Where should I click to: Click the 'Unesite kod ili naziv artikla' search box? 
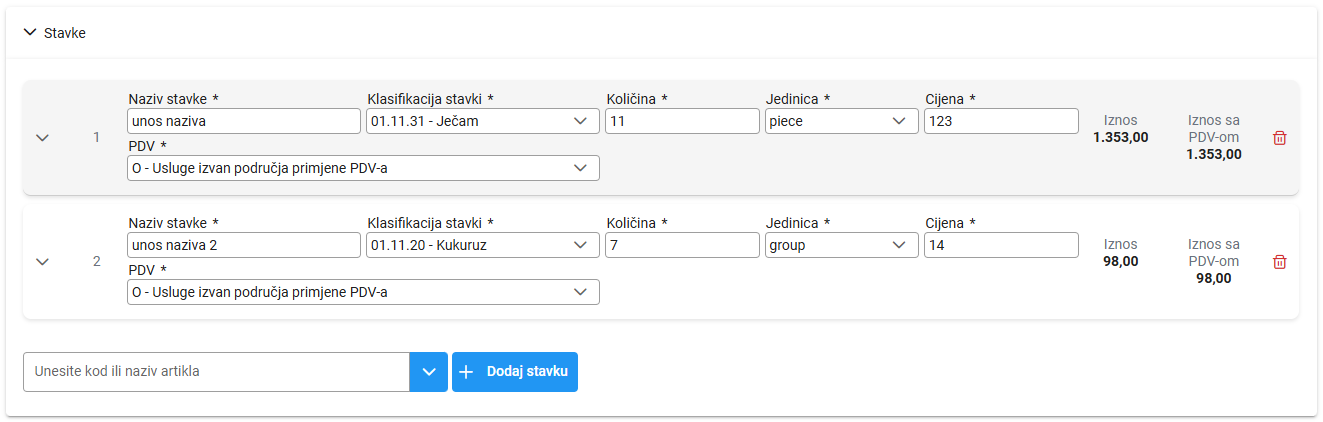(x=216, y=372)
